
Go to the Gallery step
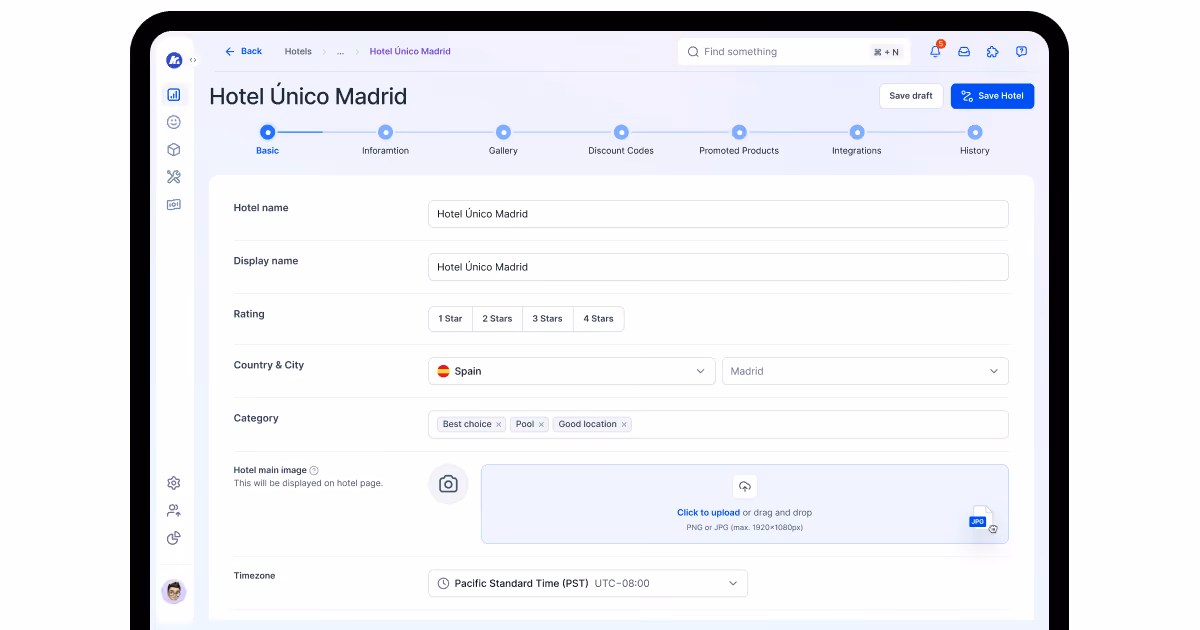click(503, 140)
